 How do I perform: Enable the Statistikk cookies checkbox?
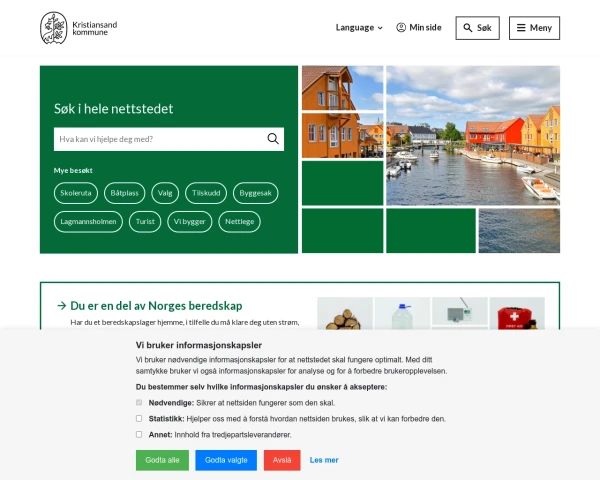point(139,418)
